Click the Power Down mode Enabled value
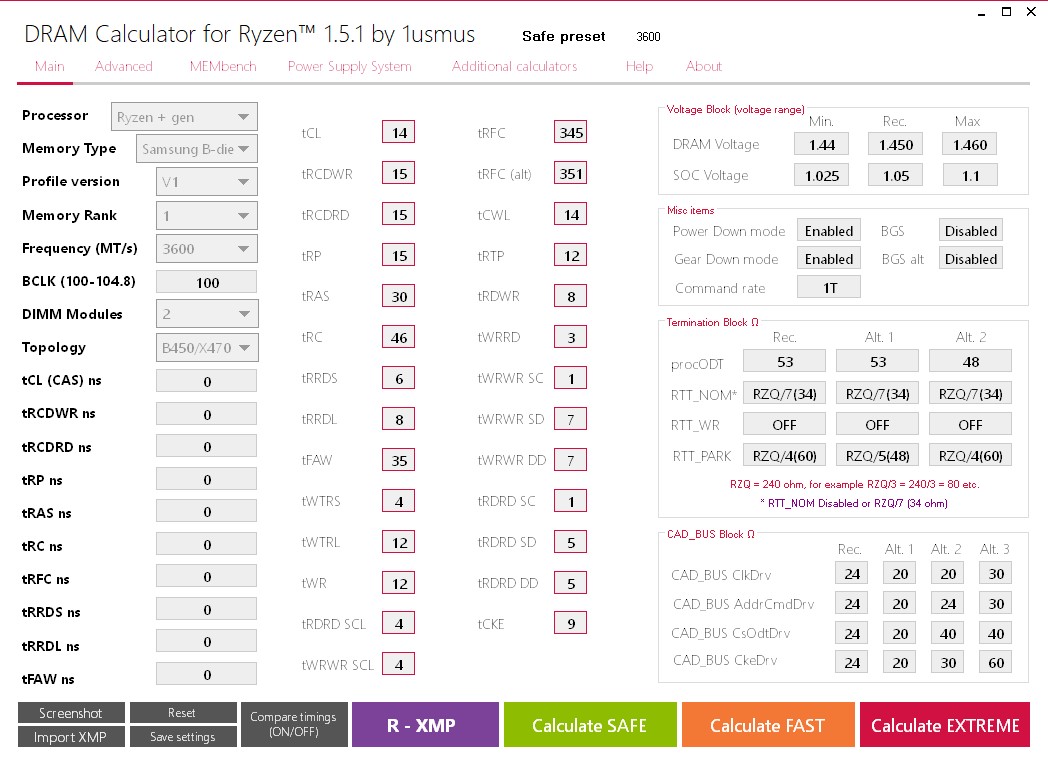The image size is (1048, 766). click(x=829, y=231)
